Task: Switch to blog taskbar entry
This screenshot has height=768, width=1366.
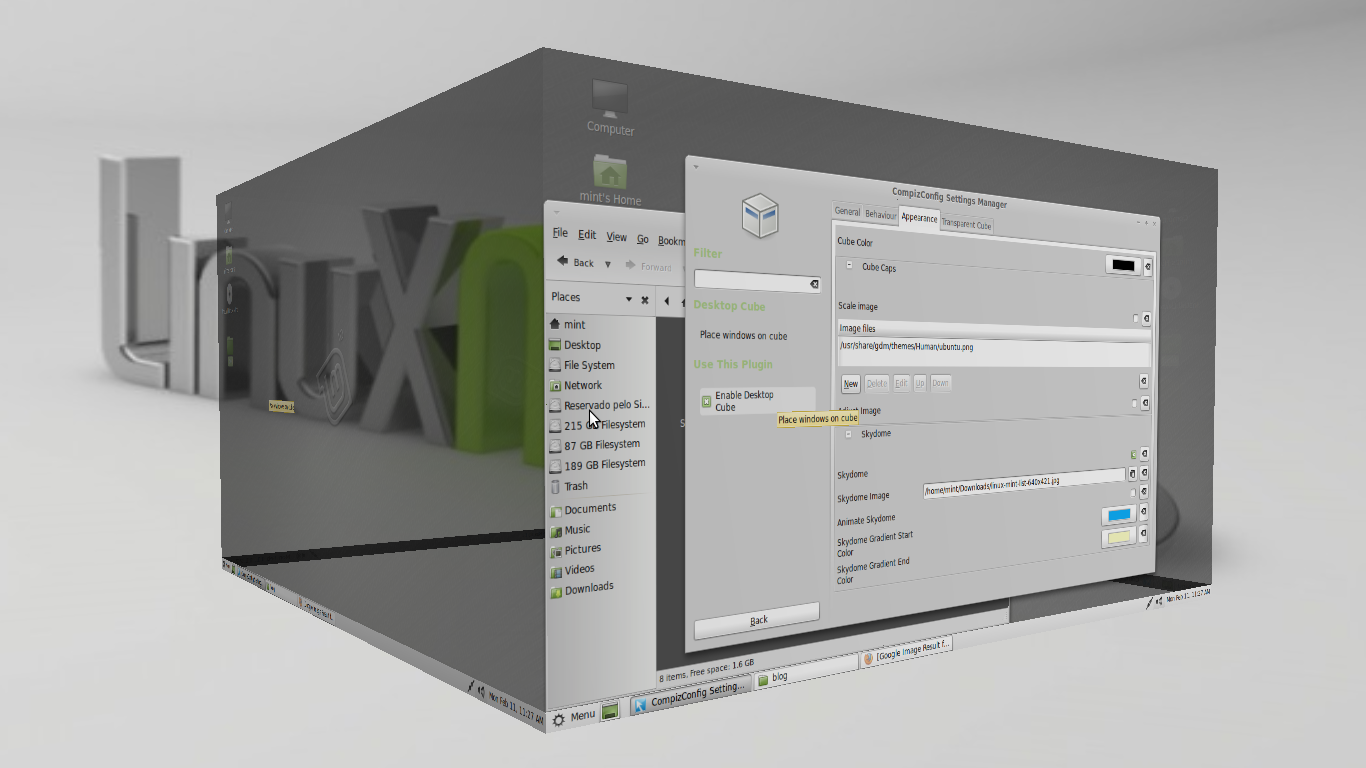Action: point(806,674)
